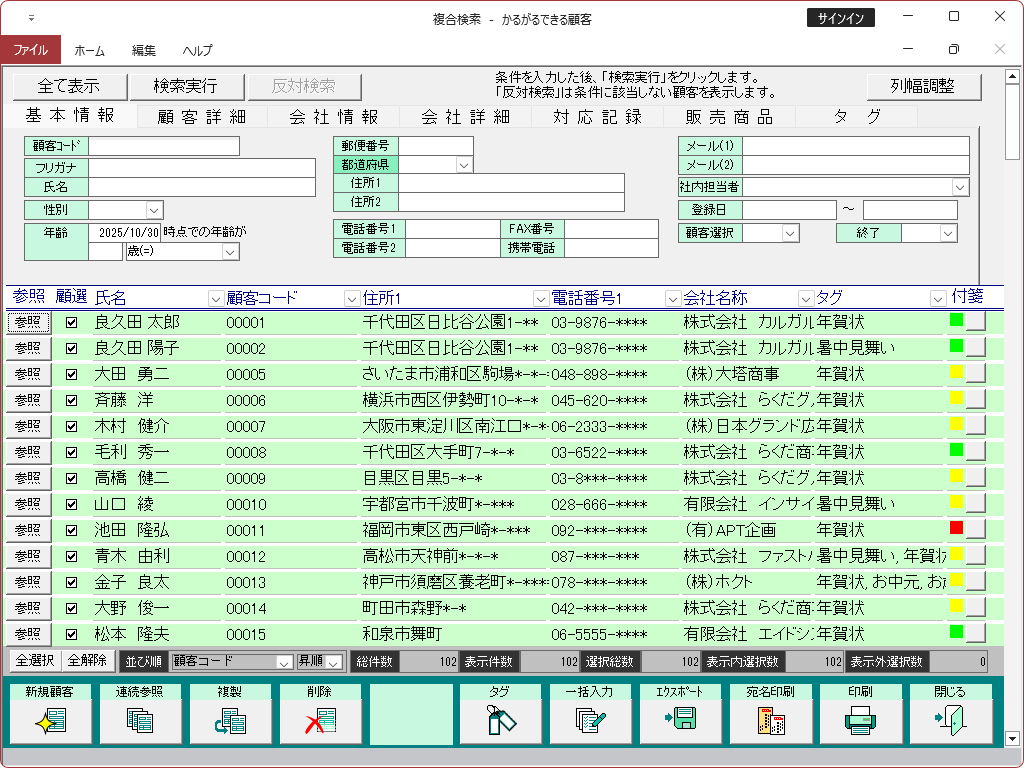Click the 複製 duplicate icon button
The width and height of the screenshot is (1024, 768).
pos(230,719)
